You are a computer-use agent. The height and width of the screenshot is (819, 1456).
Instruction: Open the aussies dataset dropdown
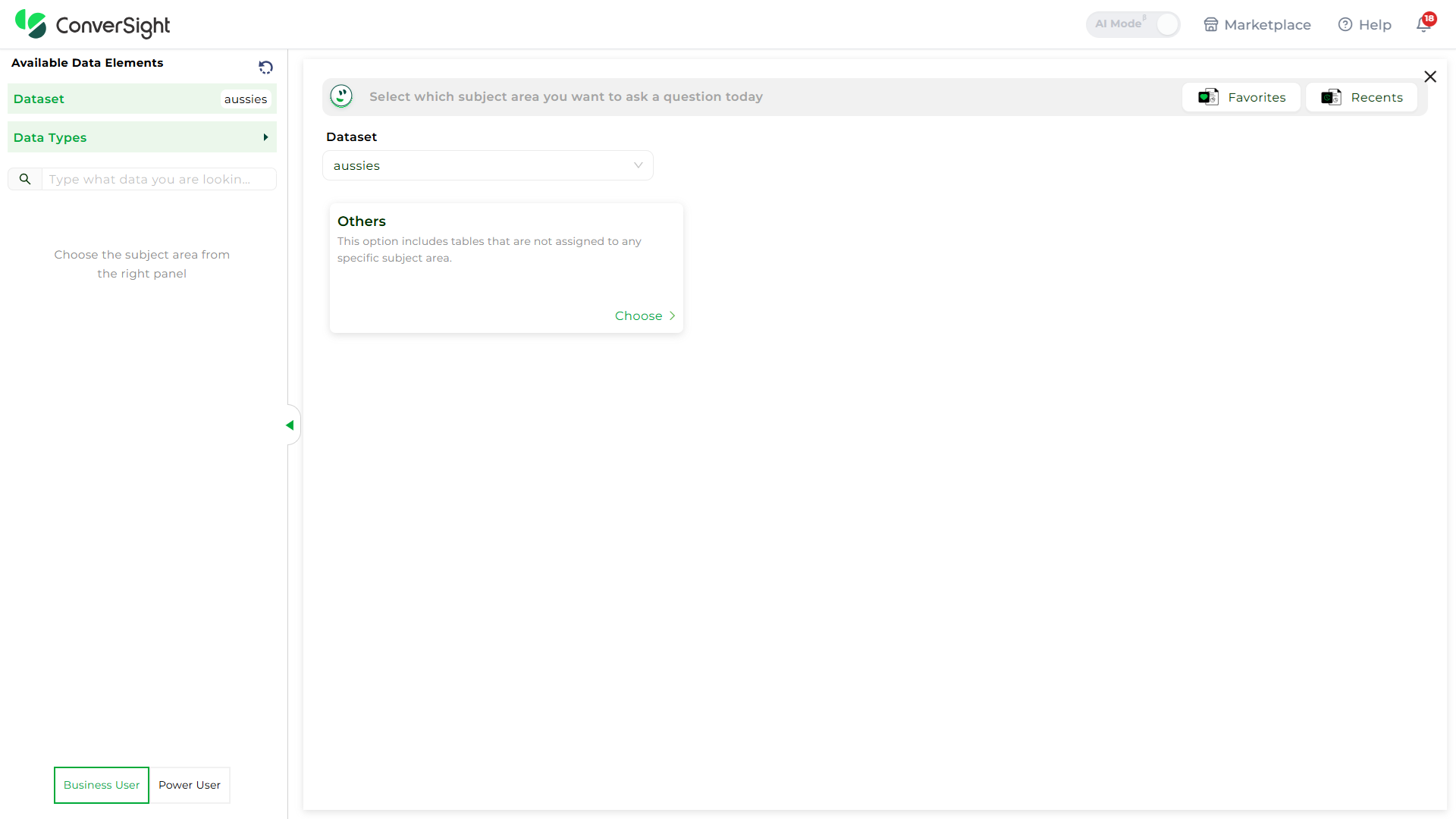(x=488, y=165)
